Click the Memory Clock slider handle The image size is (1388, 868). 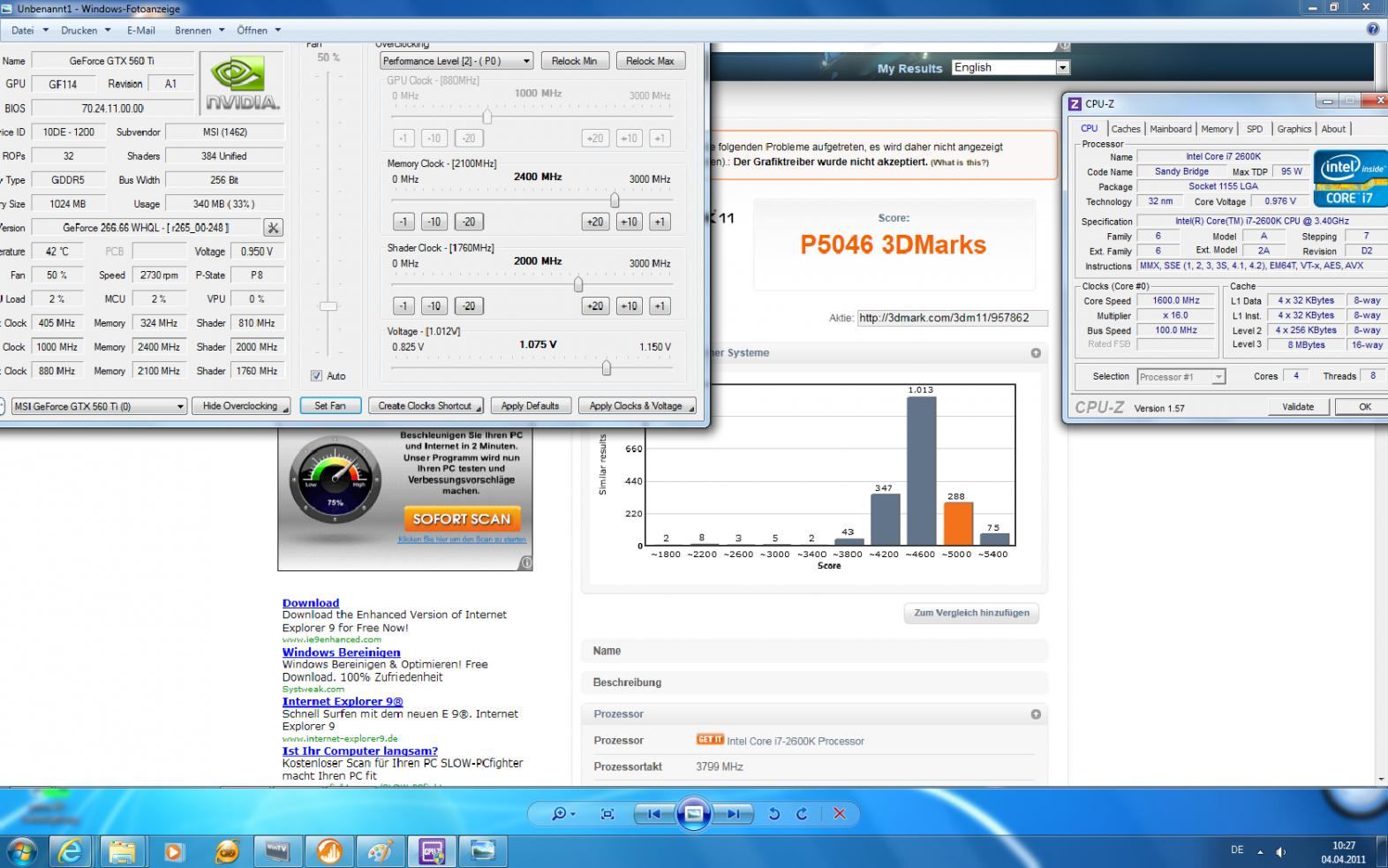coord(615,200)
